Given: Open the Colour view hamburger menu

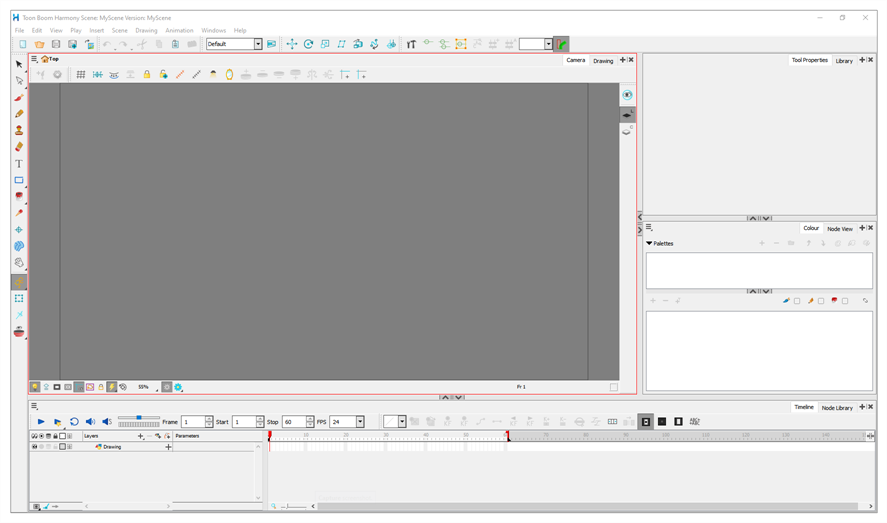Looking at the screenshot, I should coord(649,227).
